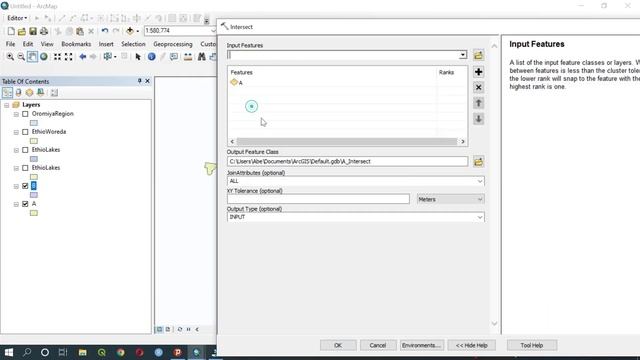
Task: Choose the Select Elements arrow tool
Action: coord(138,57)
